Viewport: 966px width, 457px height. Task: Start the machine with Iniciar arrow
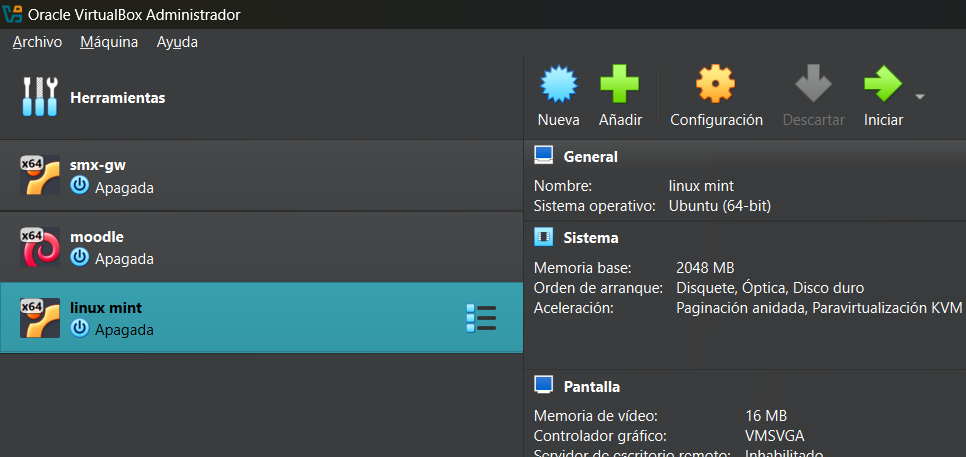coord(883,84)
